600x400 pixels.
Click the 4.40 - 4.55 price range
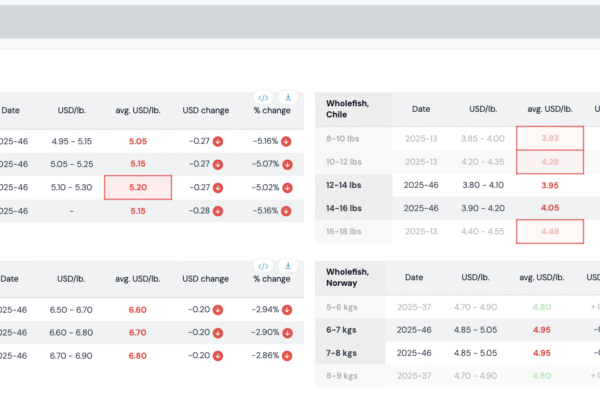[483, 232]
